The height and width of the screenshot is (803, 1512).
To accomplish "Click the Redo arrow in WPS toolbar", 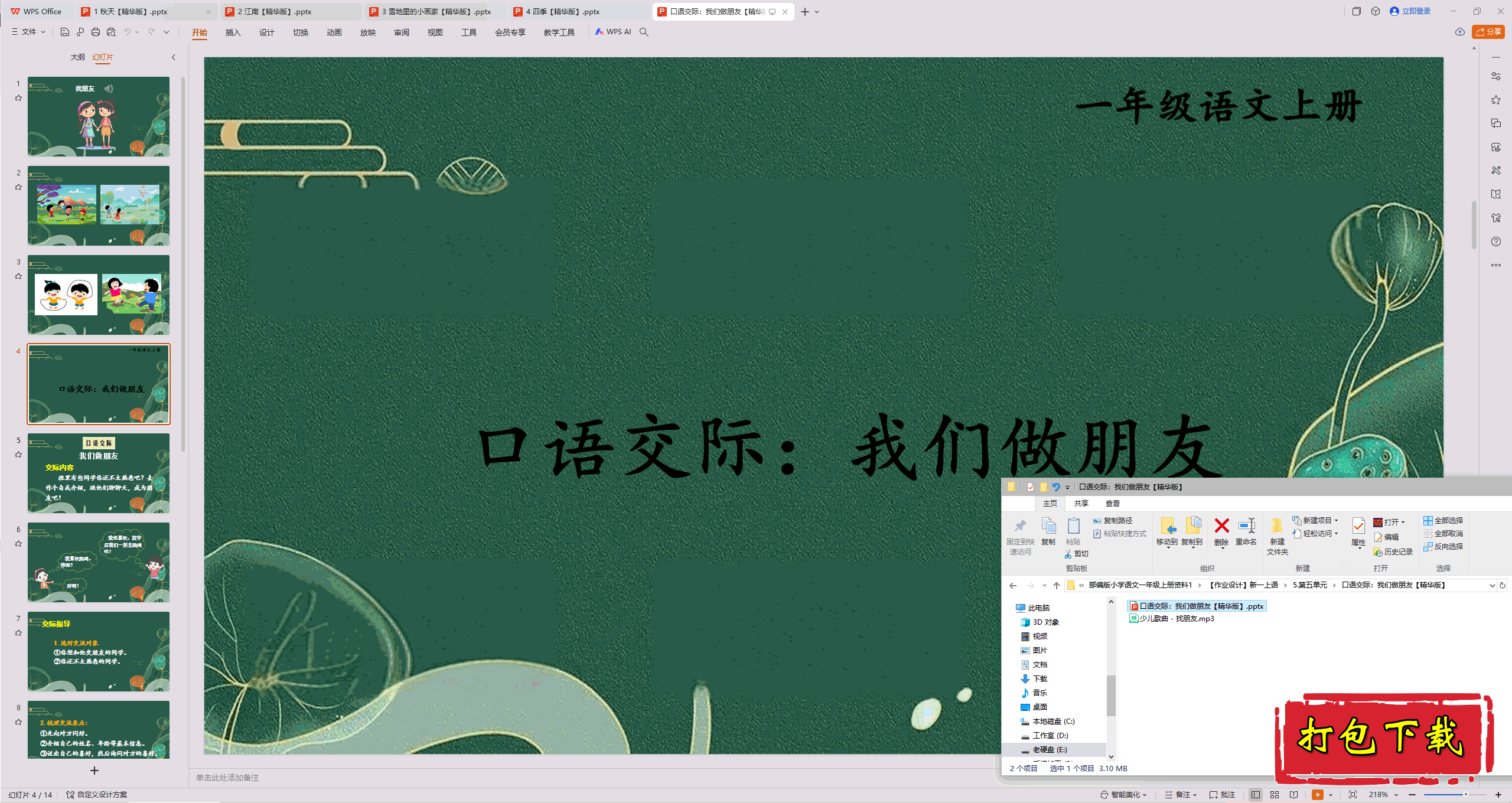I will click(151, 32).
